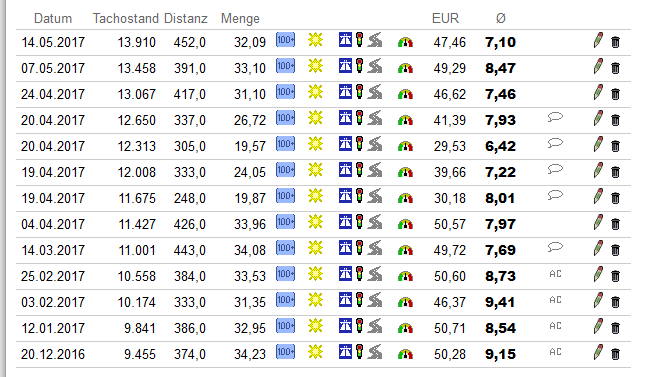This screenshot has width=645, height=377.
Task: Click traffic light icon on 03.02.2017 row
Action: click(360, 300)
